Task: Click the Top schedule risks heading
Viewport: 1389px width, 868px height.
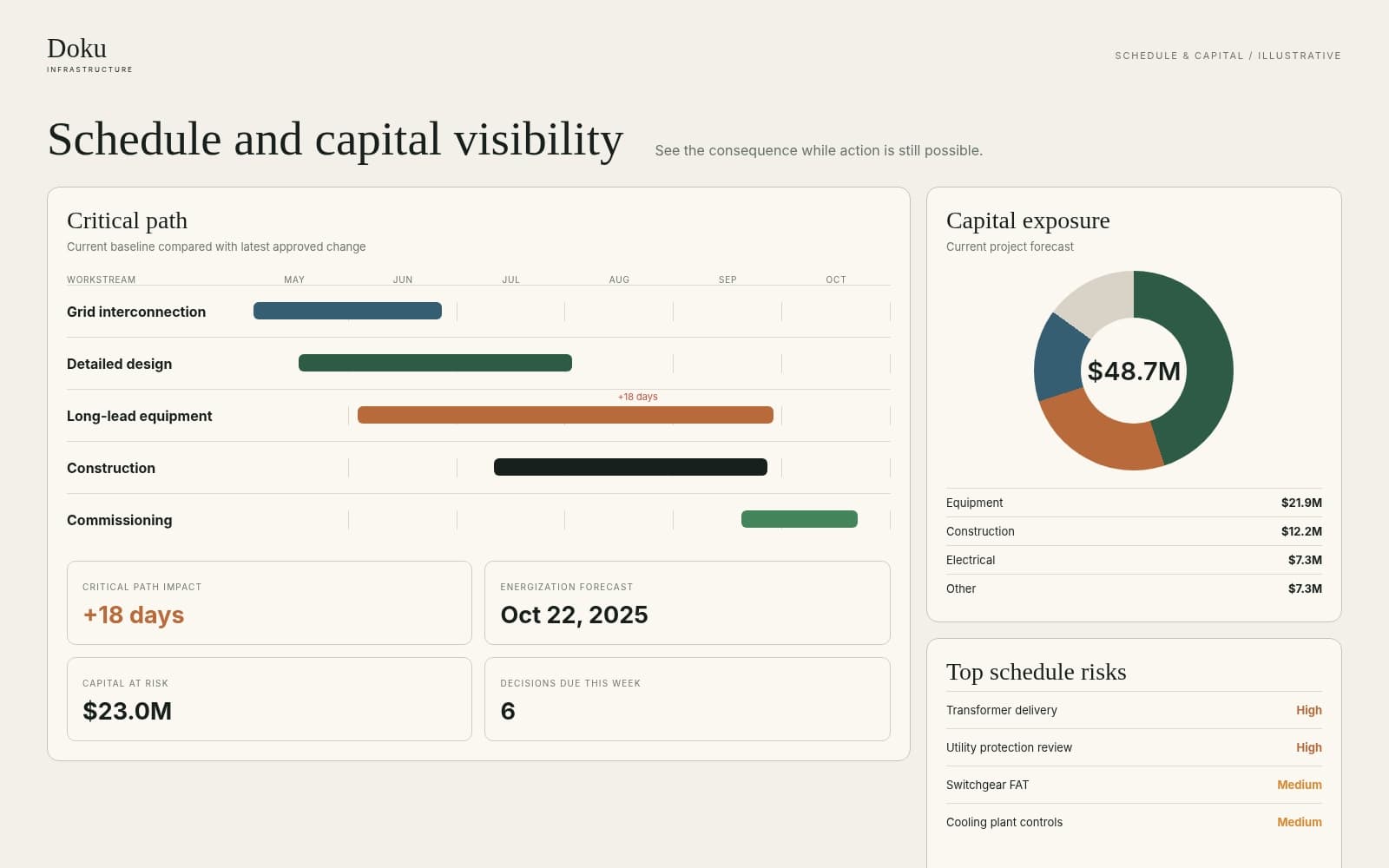Action: click(1036, 672)
